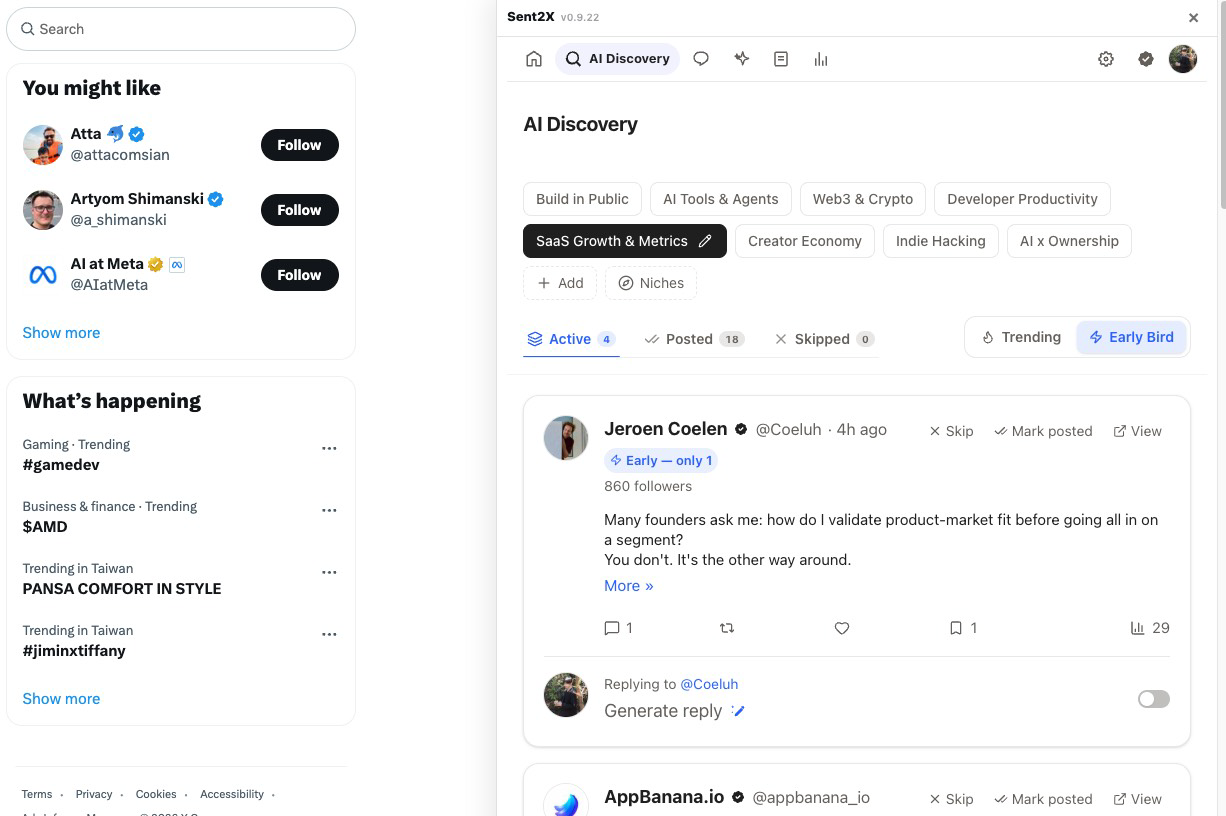Viewport: 1226px width, 816px height.
Task: Mark AppBanana.io post as posted
Action: (1043, 799)
